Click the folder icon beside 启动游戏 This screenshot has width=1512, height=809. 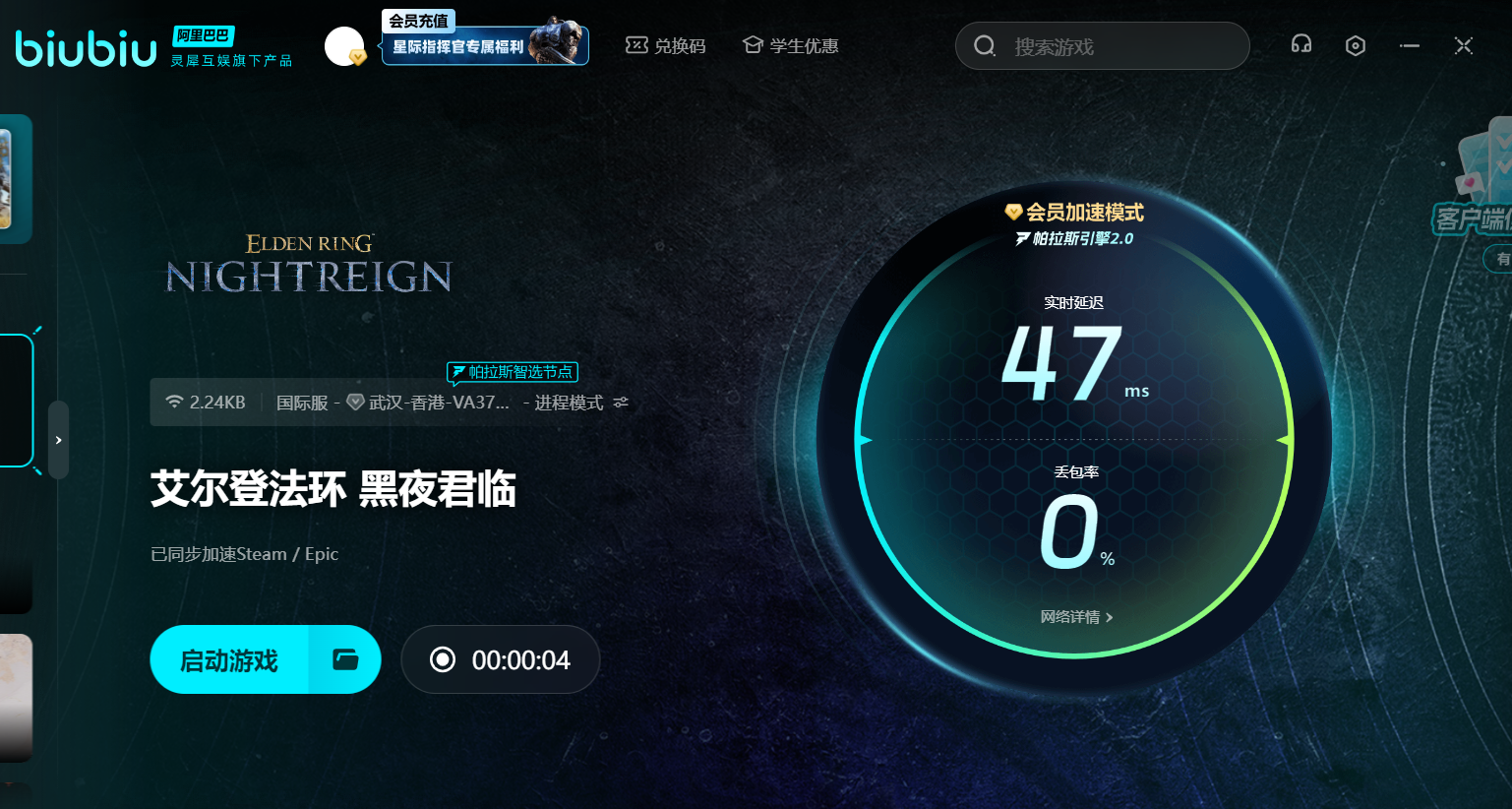click(345, 659)
